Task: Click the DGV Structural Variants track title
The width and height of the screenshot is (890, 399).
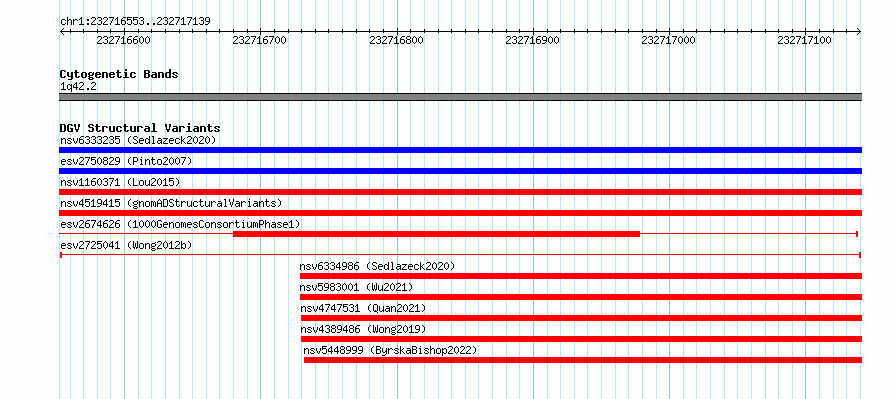Action: [140, 128]
